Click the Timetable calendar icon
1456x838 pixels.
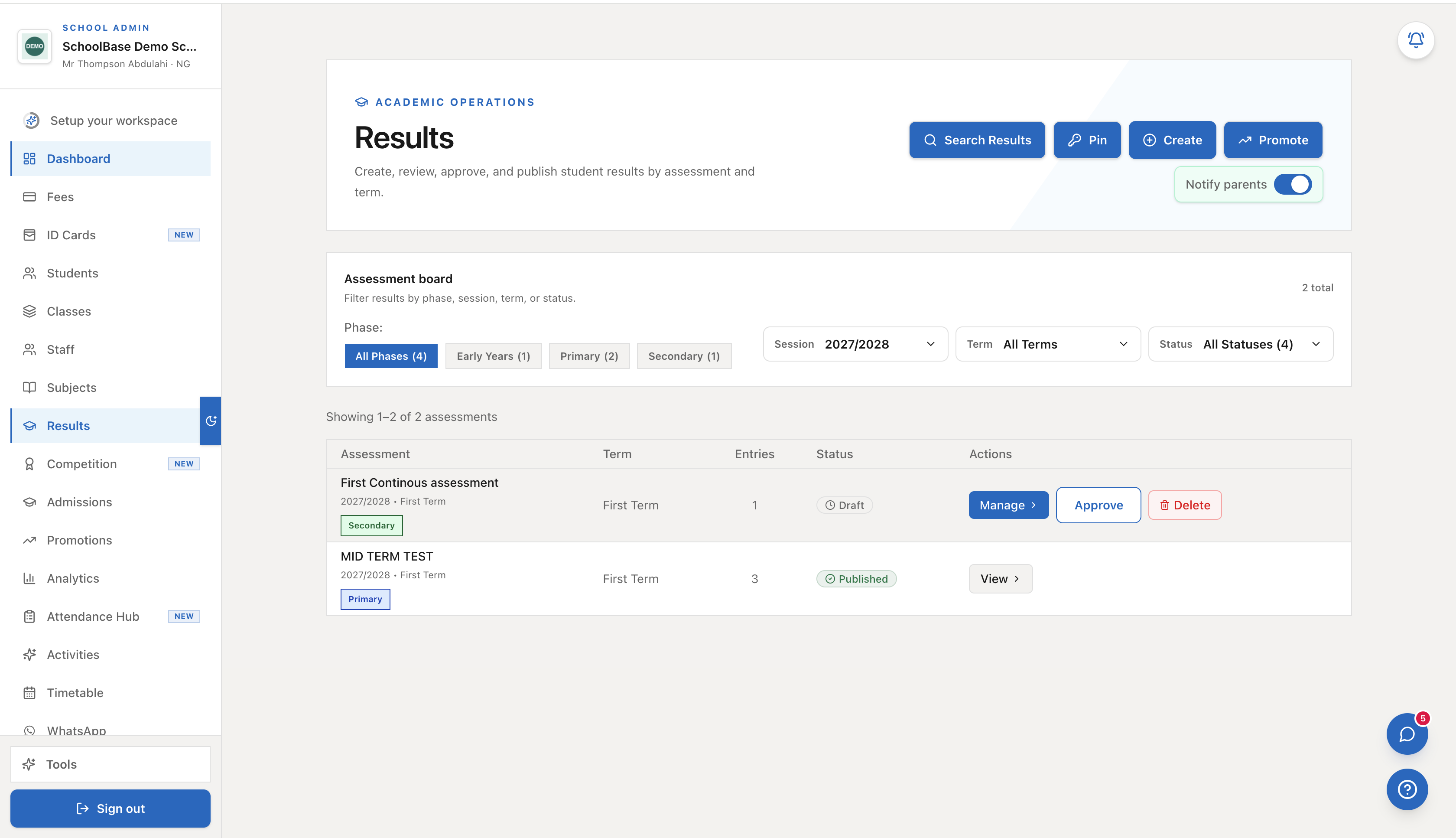click(x=29, y=693)
